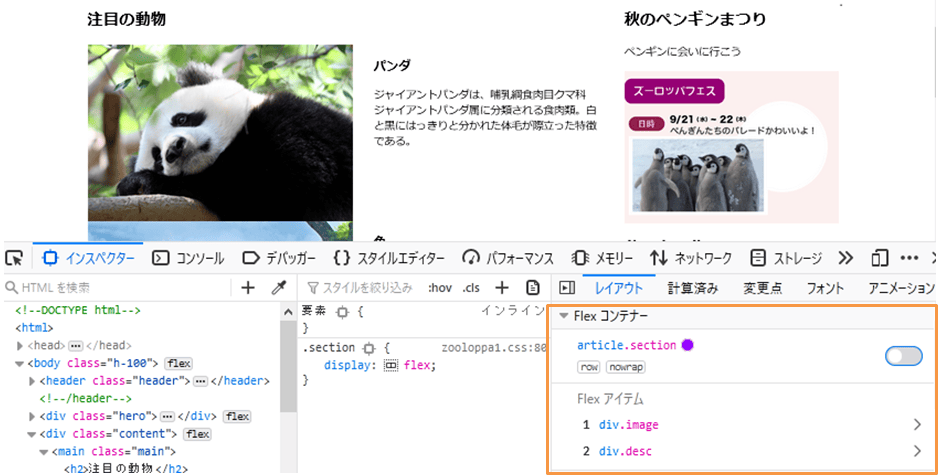Image resolution: width=942 pixels, height=476 pixels.
Task: Click the ズーロッパフェス banner button
Action: tap(675, 91)
